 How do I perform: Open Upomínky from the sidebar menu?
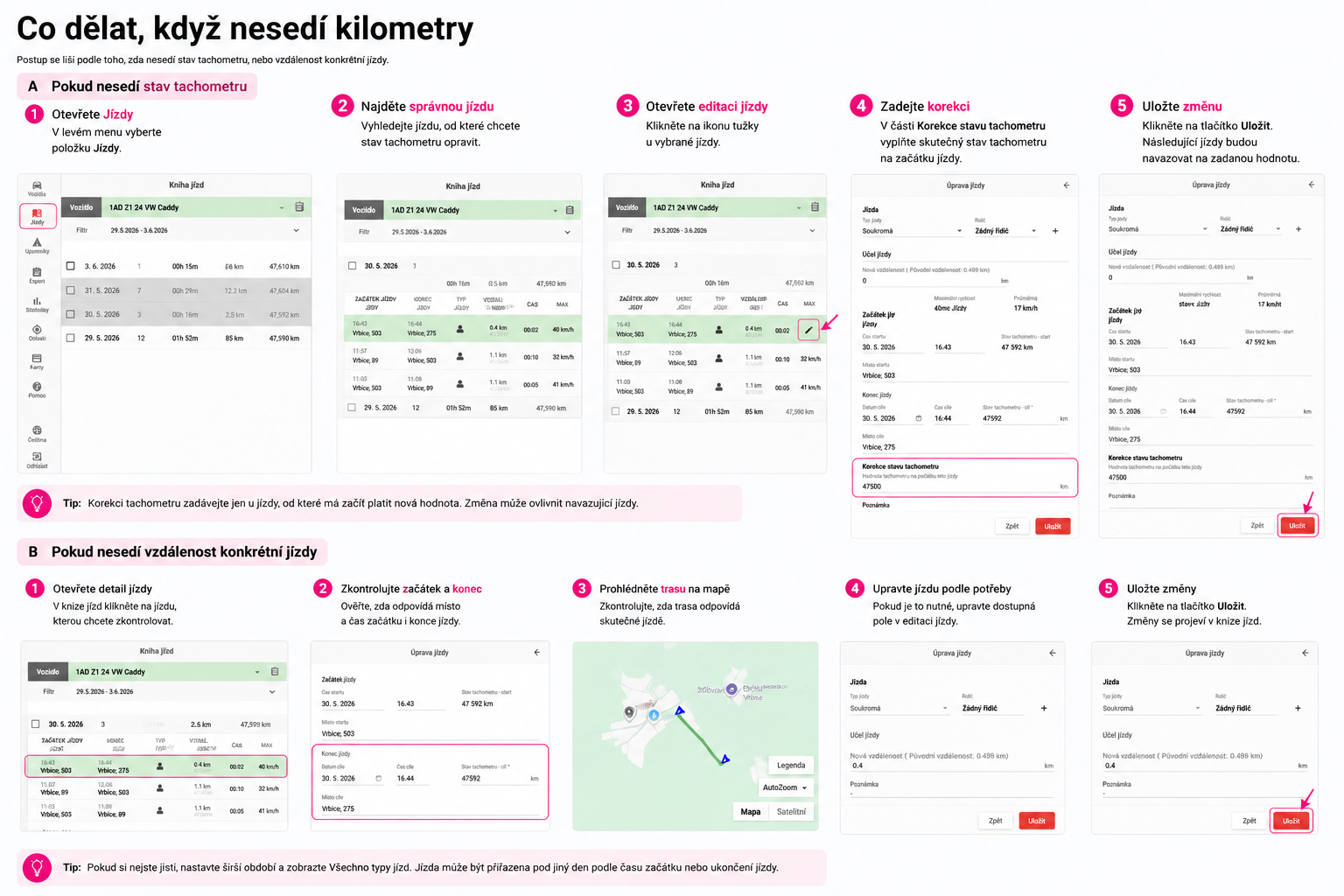(x=37, y=246)
